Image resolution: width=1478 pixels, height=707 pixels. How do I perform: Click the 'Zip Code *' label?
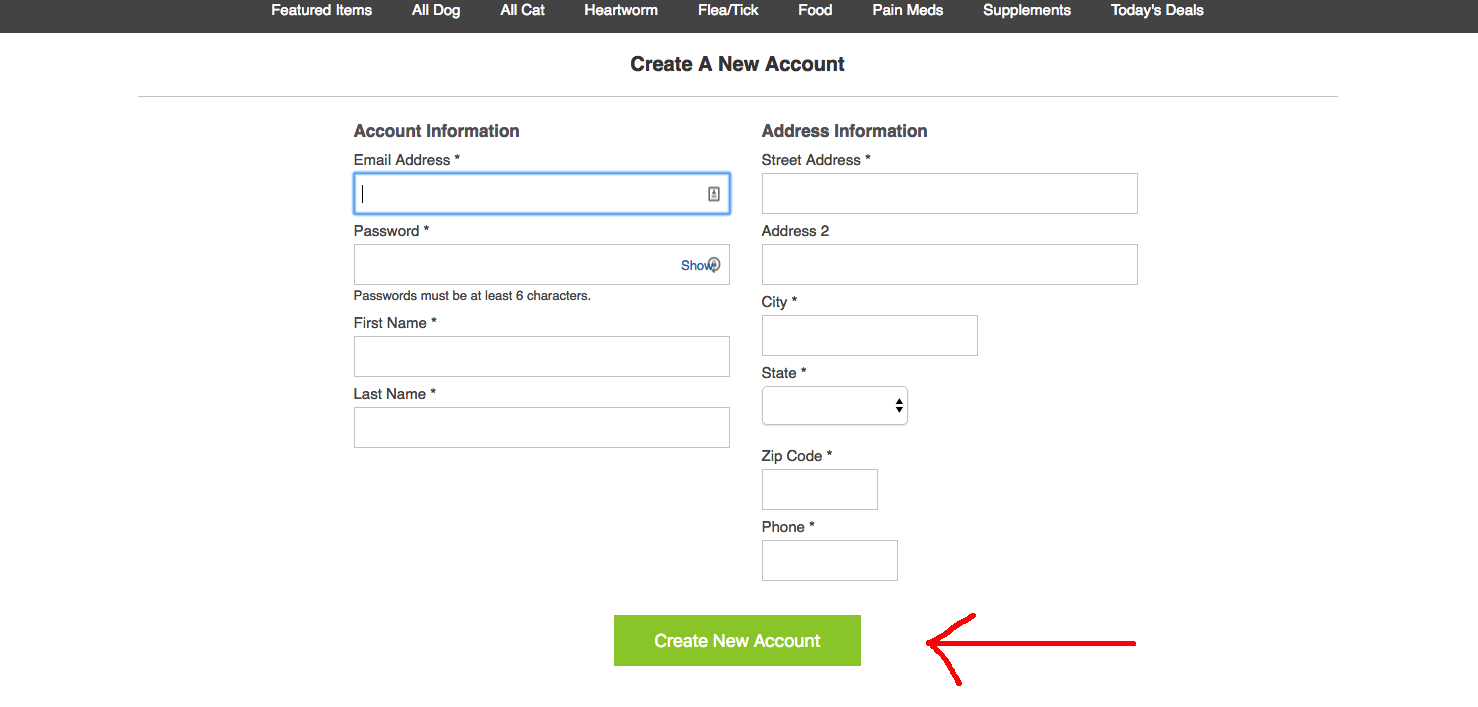(797, 456)
